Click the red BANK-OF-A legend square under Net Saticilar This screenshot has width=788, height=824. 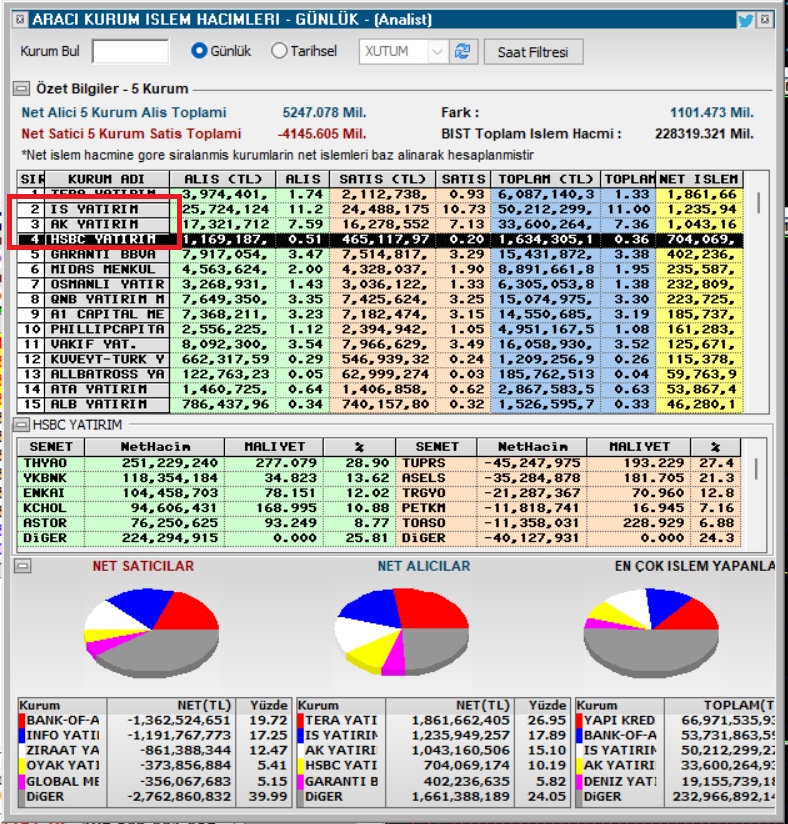pos(22,720)
